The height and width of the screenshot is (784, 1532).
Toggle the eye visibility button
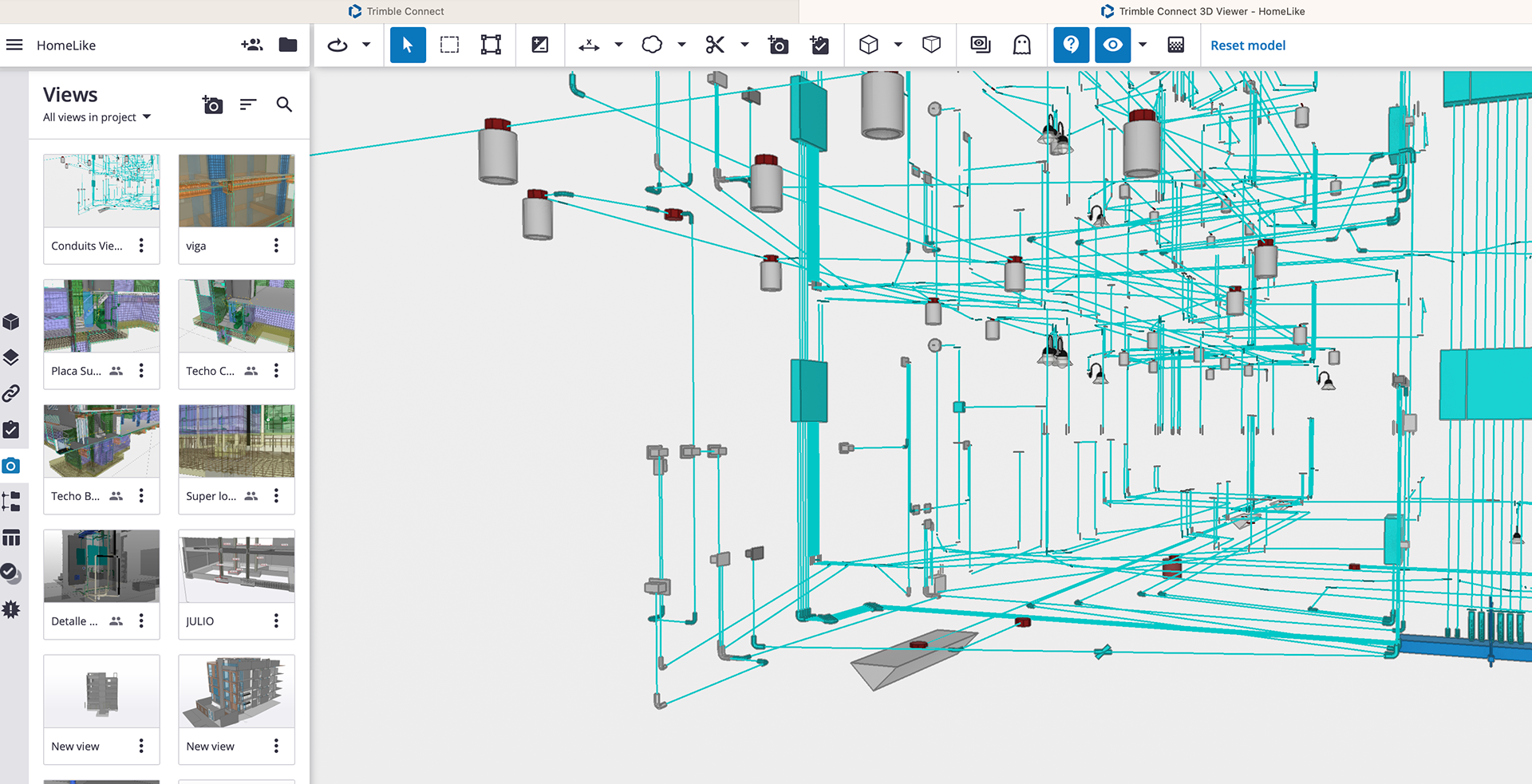click(x=1112, y=45)
